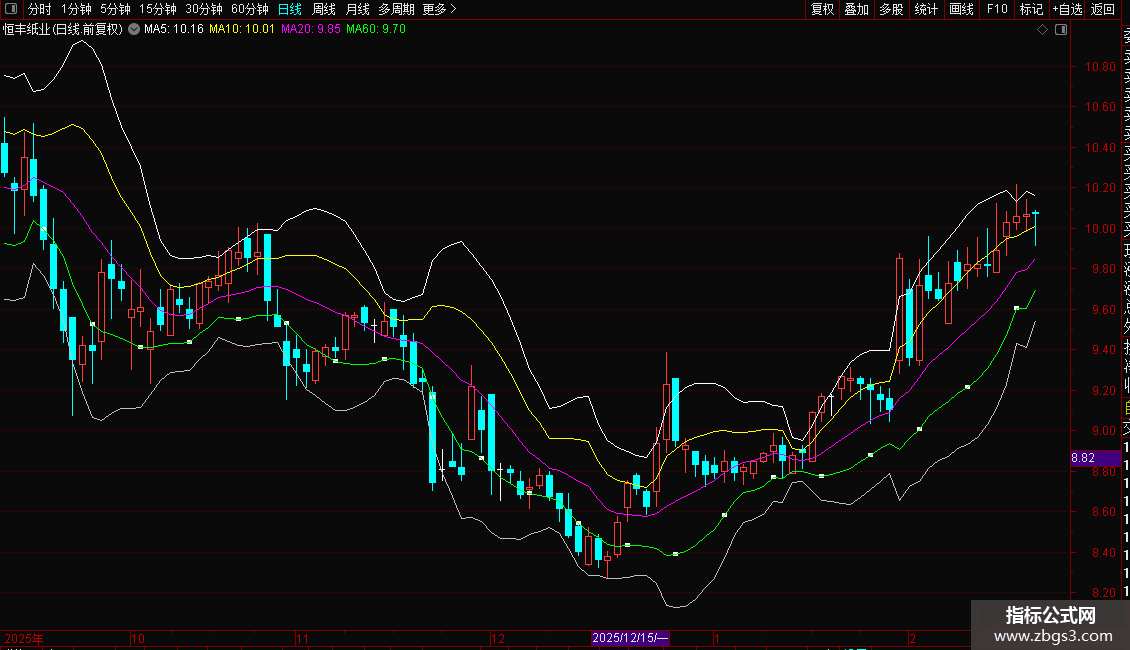Click the 8.82 price label on axis
The width and height of the screenshot is (1130, 650).
1084,458
